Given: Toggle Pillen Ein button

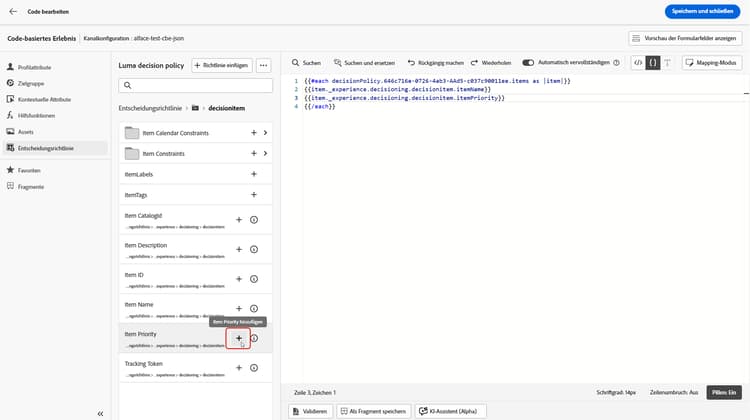Looking at the screenshot, I should (x=724, y=393).
